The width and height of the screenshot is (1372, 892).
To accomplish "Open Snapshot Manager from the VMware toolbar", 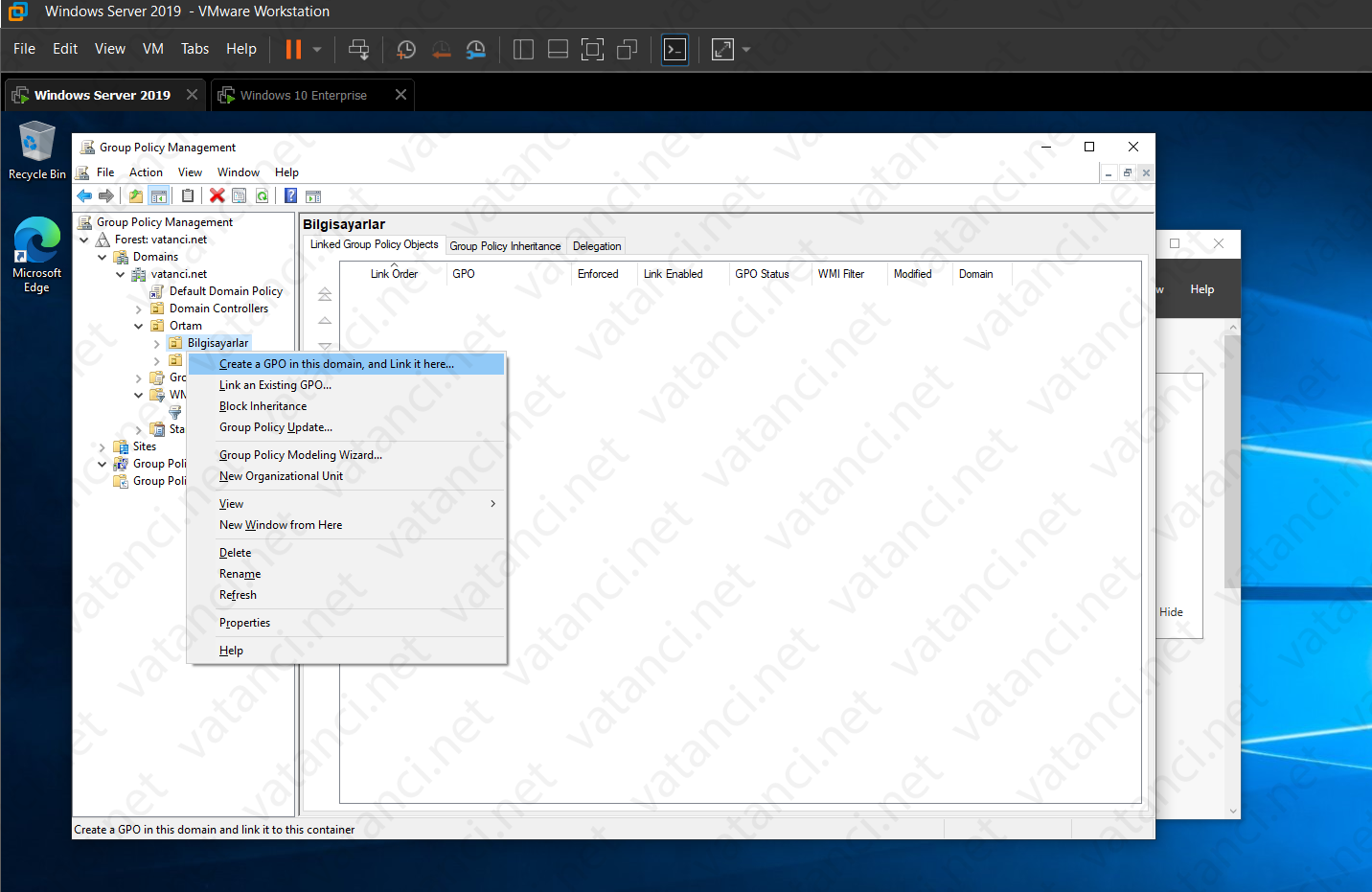I will [475, 49].
